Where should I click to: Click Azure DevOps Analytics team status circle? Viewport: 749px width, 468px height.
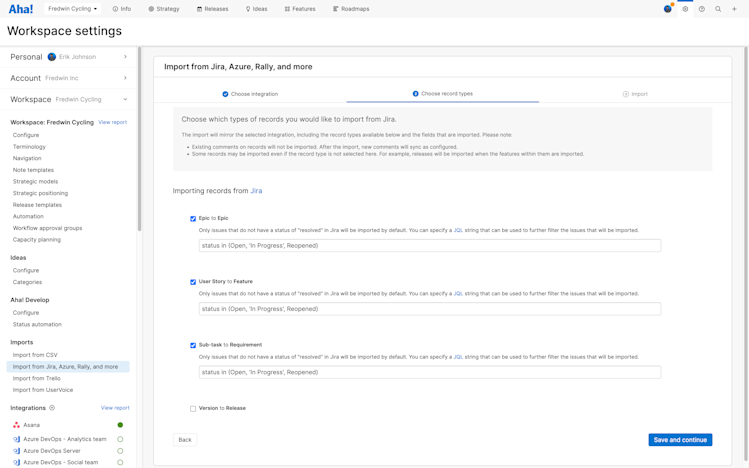pos(120,439)
